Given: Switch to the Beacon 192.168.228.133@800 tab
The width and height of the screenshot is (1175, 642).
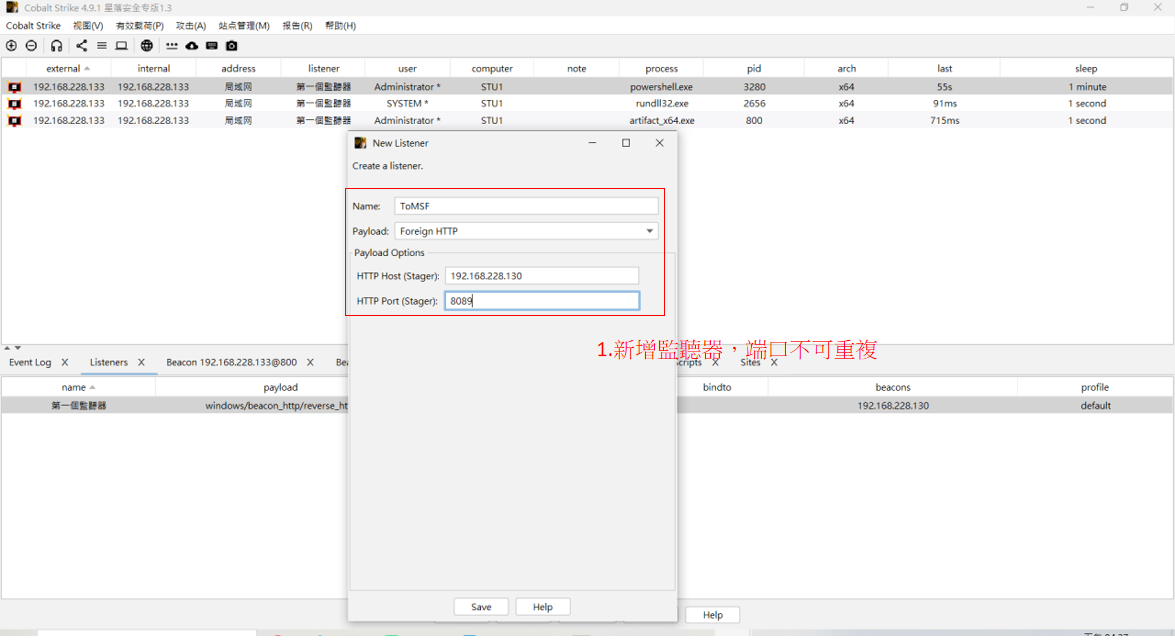Looking at the screenshot, I should (232, 363).
